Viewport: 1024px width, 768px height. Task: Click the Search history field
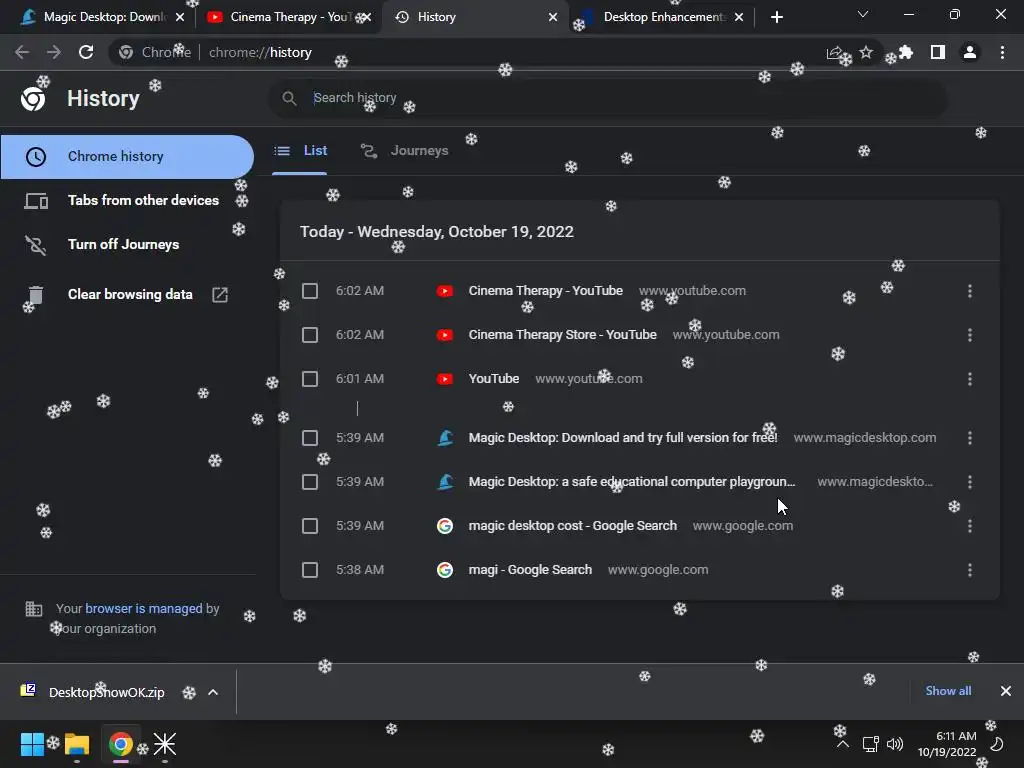tap(607, 98)
